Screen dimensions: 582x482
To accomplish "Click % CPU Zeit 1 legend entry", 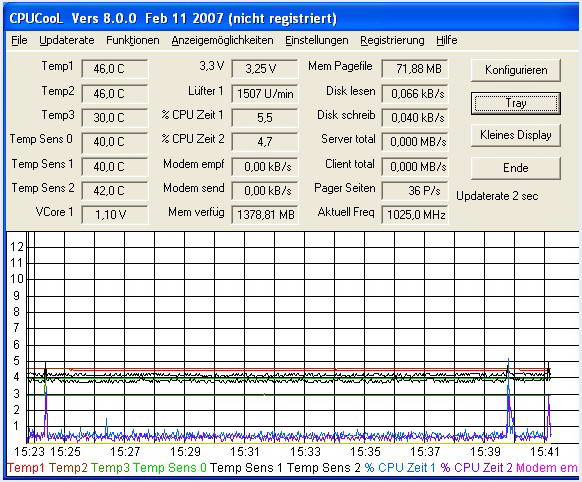I will pyautogui.click(x=400, y=468).
